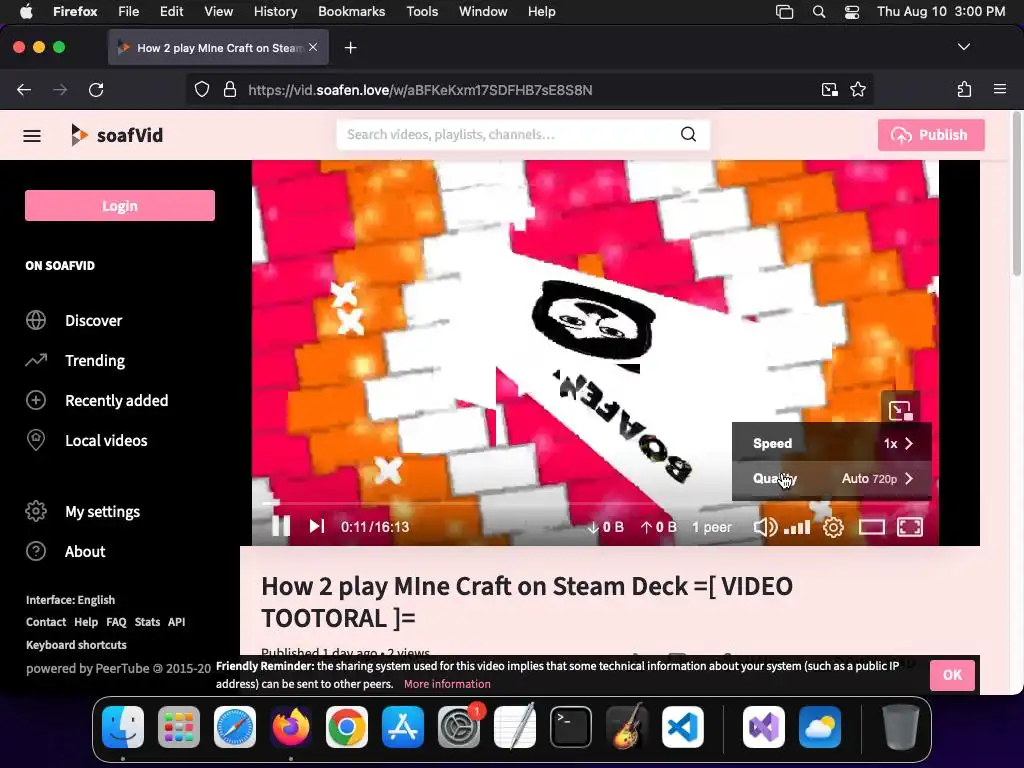Mute the video volume speaker icon

point(765,527)
